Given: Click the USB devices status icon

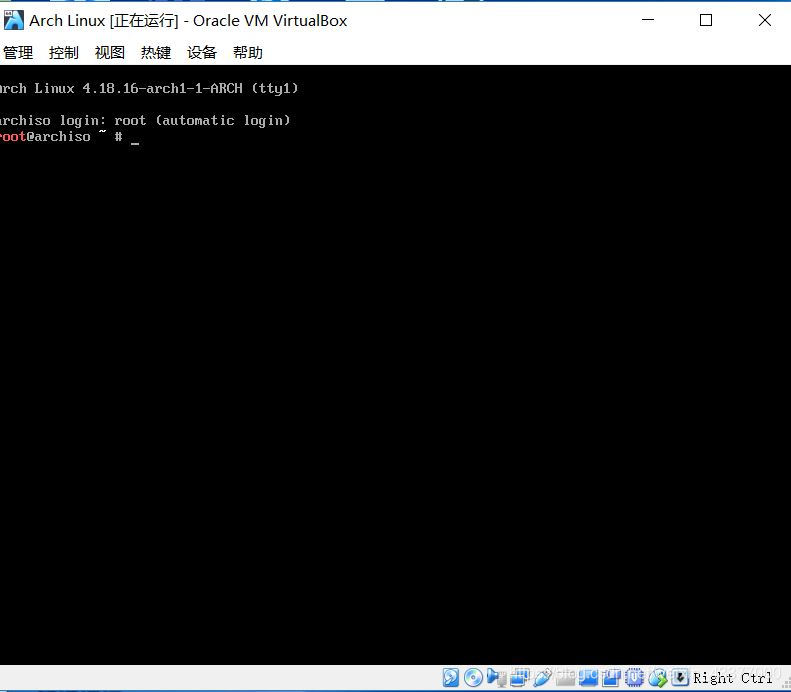Looking at the screenshot, I should [x=542, y=677].
